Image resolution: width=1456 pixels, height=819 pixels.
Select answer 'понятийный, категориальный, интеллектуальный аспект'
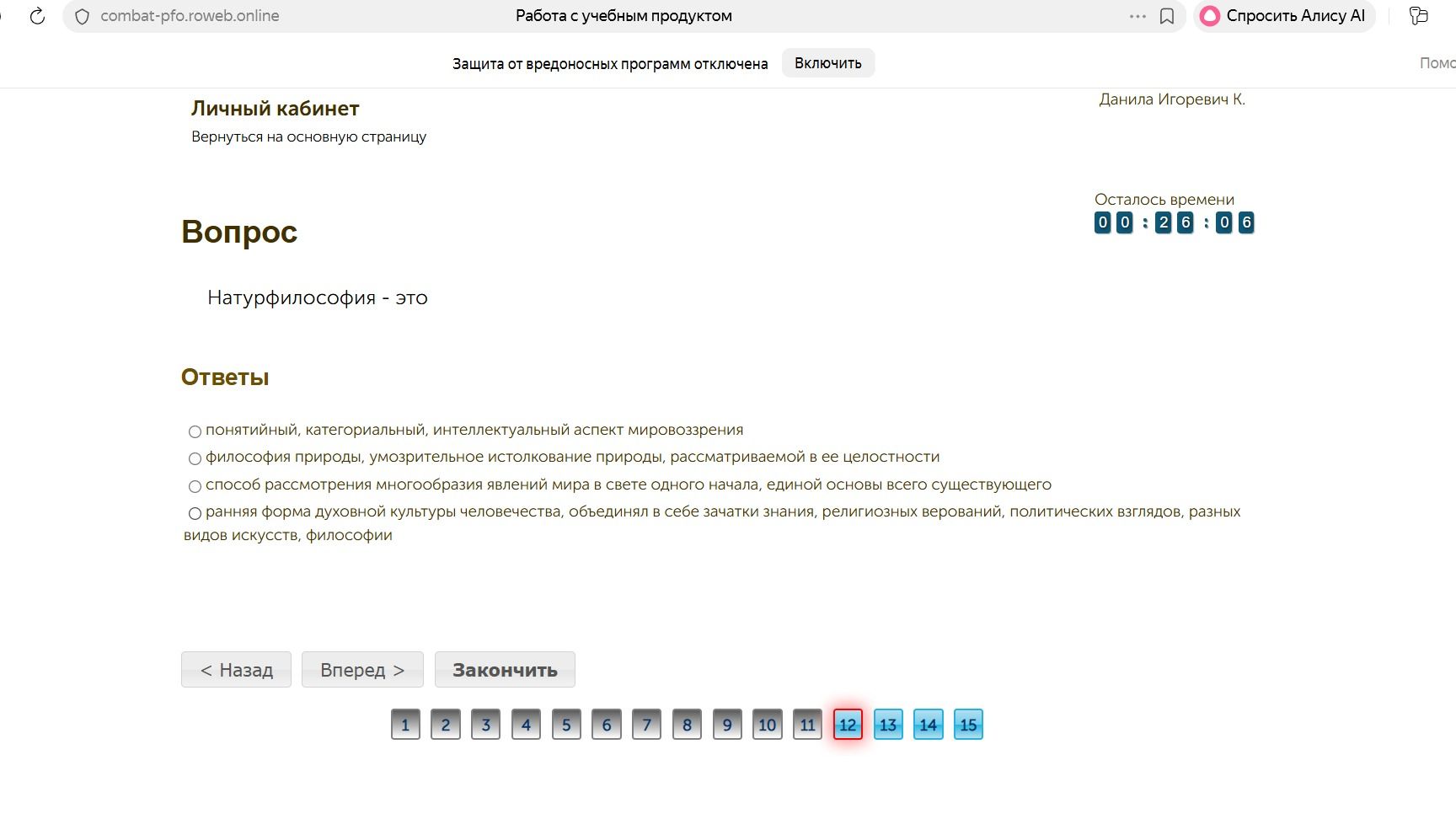tap(195, 431)
